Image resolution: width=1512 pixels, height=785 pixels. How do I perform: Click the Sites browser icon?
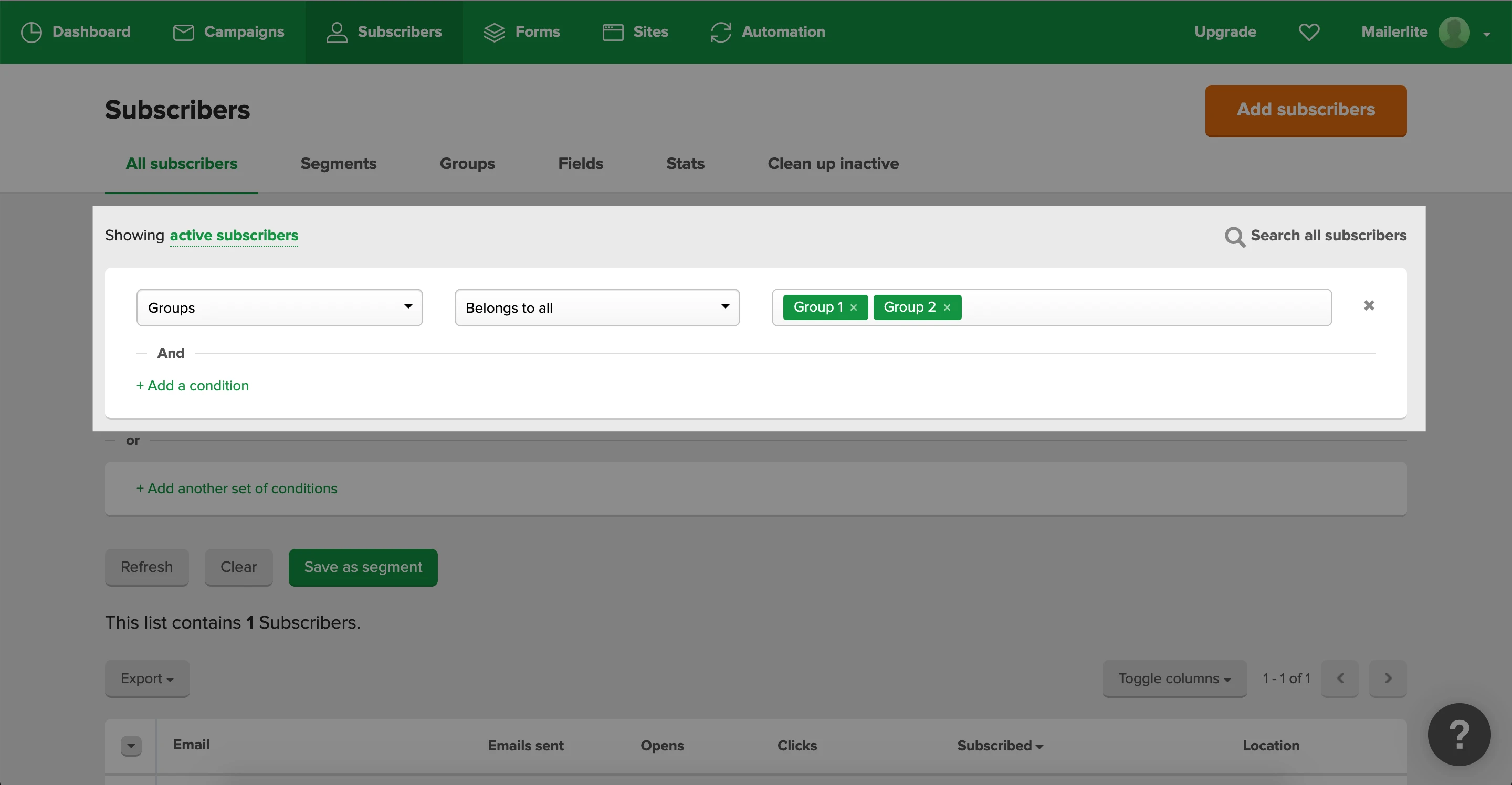click(x=613, y=32)
